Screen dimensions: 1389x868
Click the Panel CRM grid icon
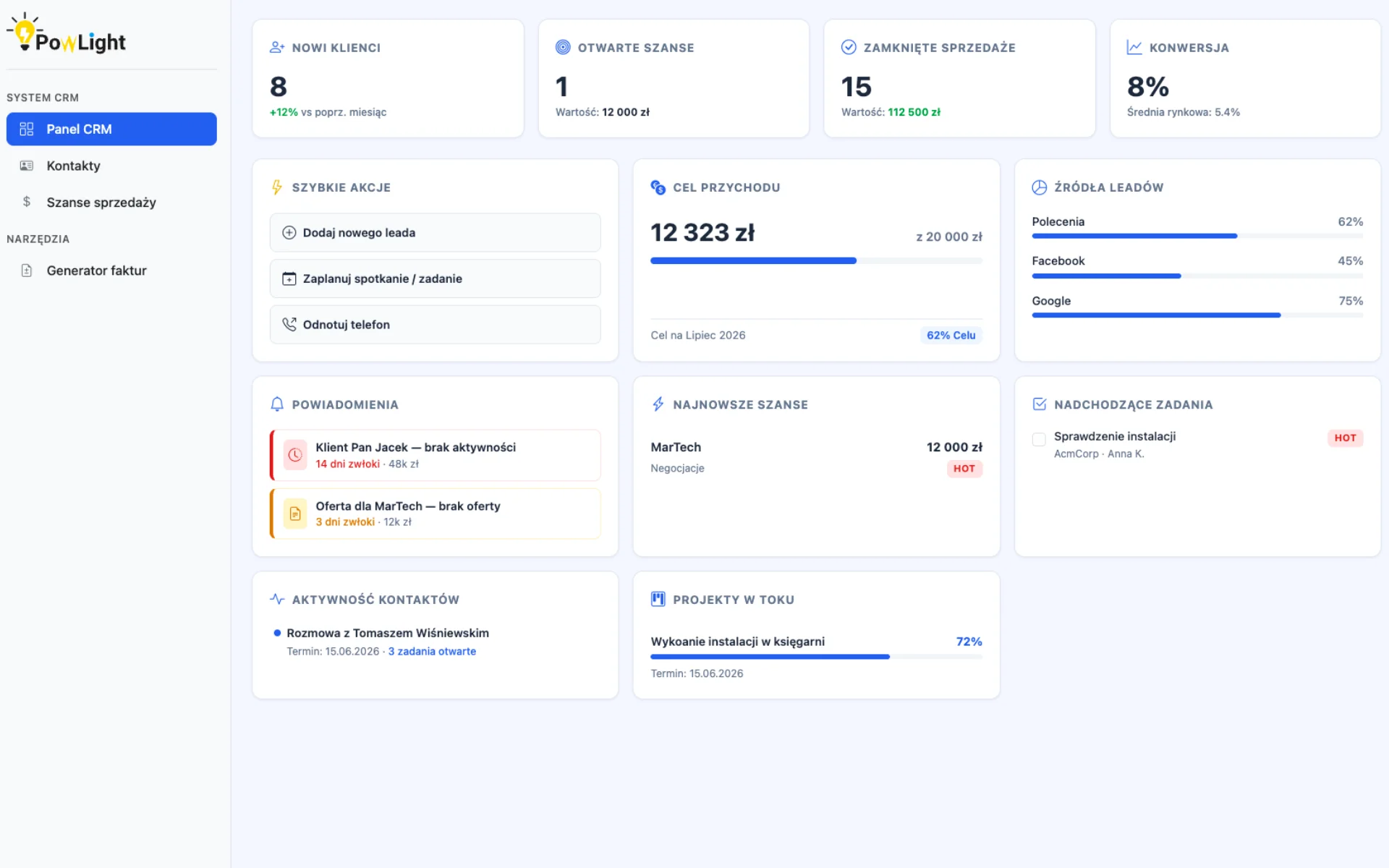coord(27,129)
